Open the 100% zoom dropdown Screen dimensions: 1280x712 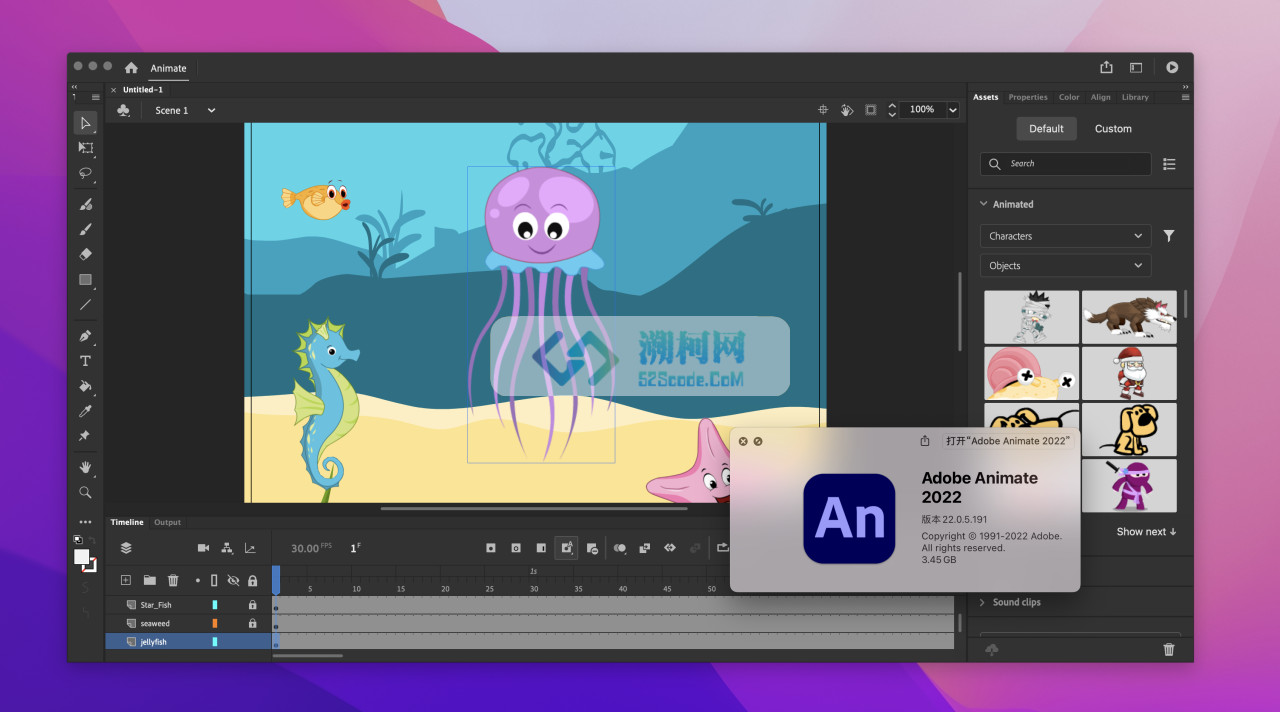pos(953,110)
